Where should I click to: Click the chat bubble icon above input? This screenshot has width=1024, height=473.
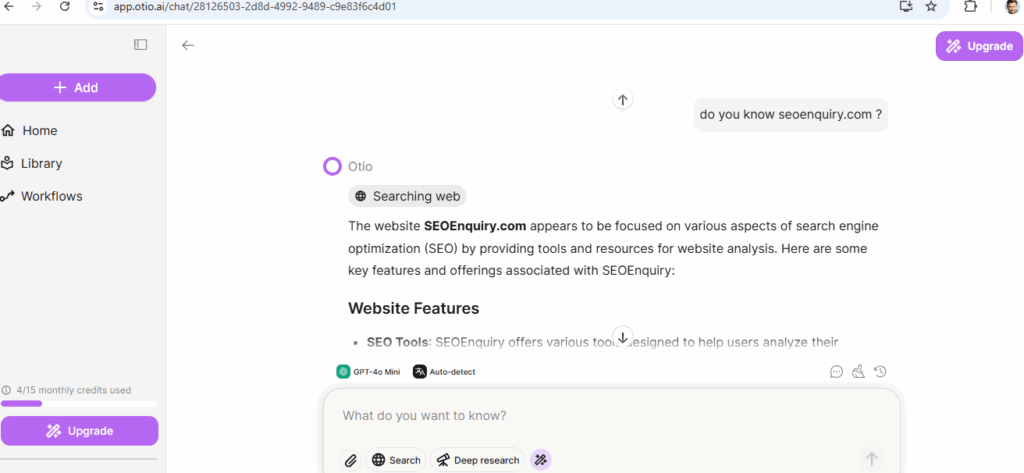coord(837,372)
